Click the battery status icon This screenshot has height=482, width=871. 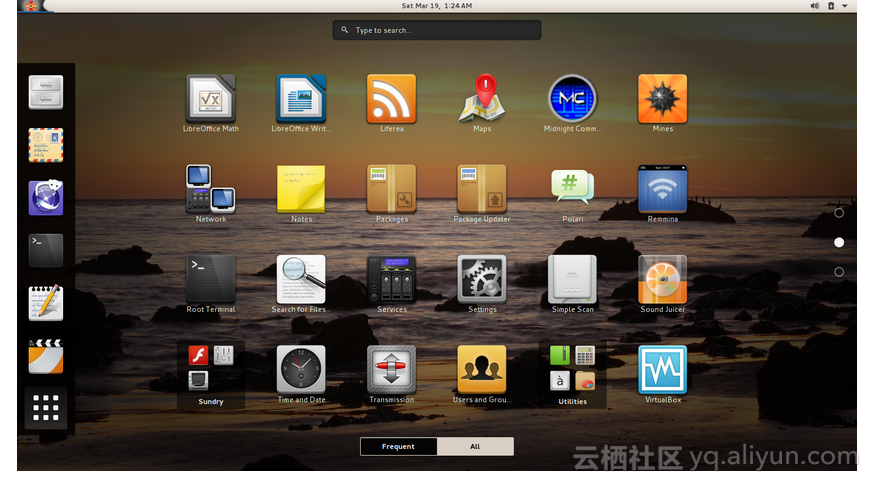tap(831, 6)
